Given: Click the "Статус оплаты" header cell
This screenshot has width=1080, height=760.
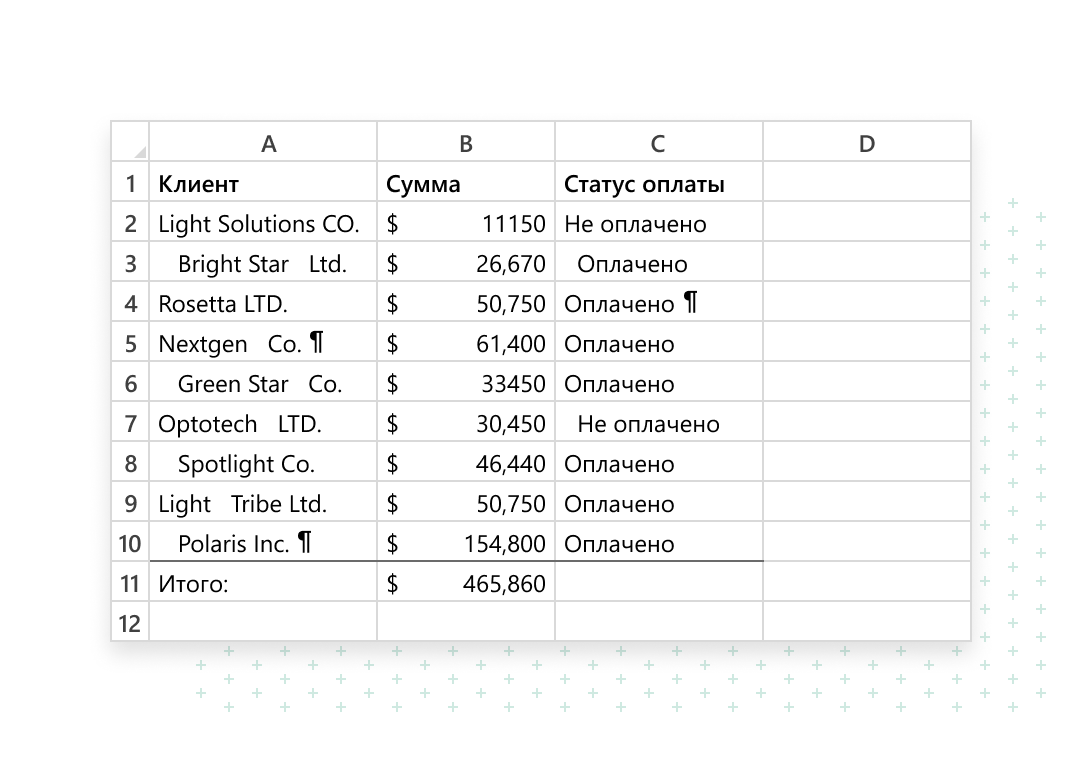Looking at the screenshot, I should [x=658, y=184].
